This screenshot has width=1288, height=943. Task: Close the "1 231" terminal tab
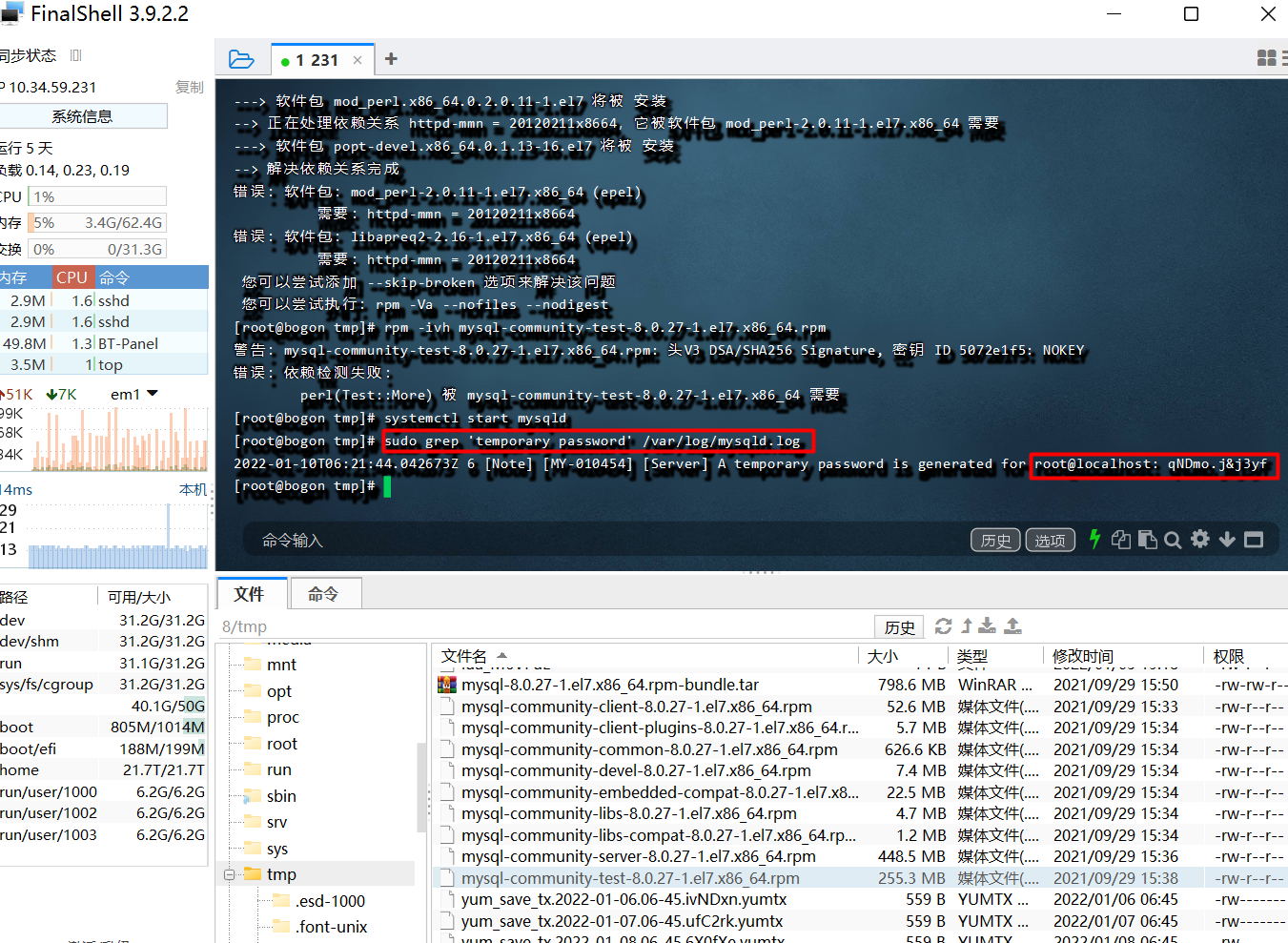coord(358,60)
